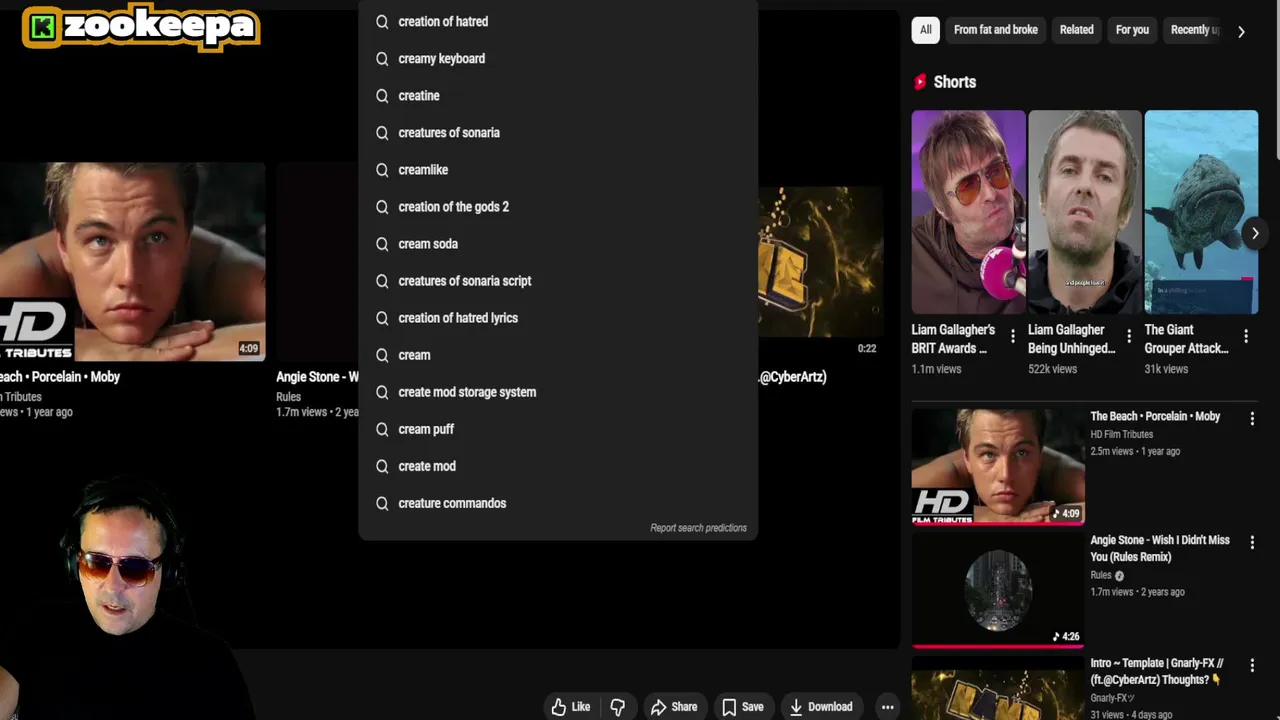The height and width of the screenshot is (720, 1280).
Task: Dislike the video with thumbs-down
Action: (618, 707)
